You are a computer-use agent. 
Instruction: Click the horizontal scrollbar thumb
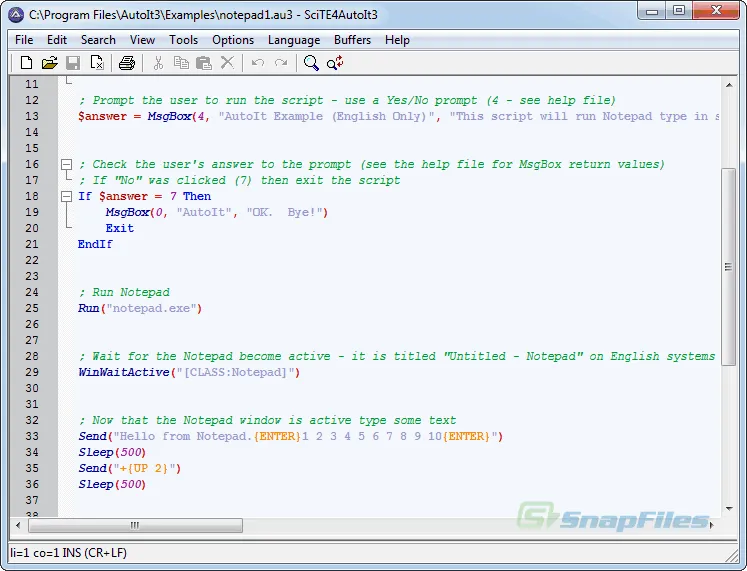[135, 525]
